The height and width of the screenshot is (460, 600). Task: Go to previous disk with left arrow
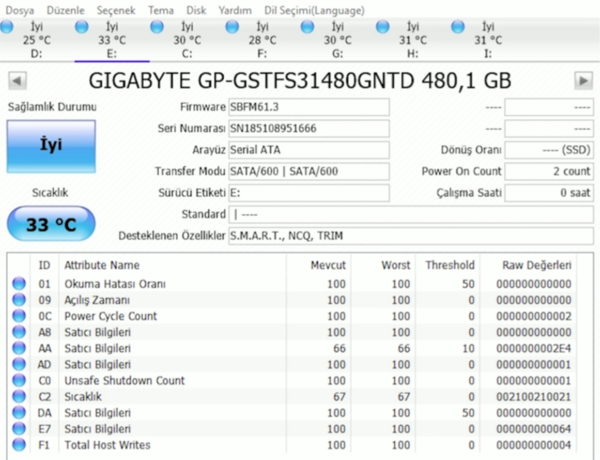17,81
